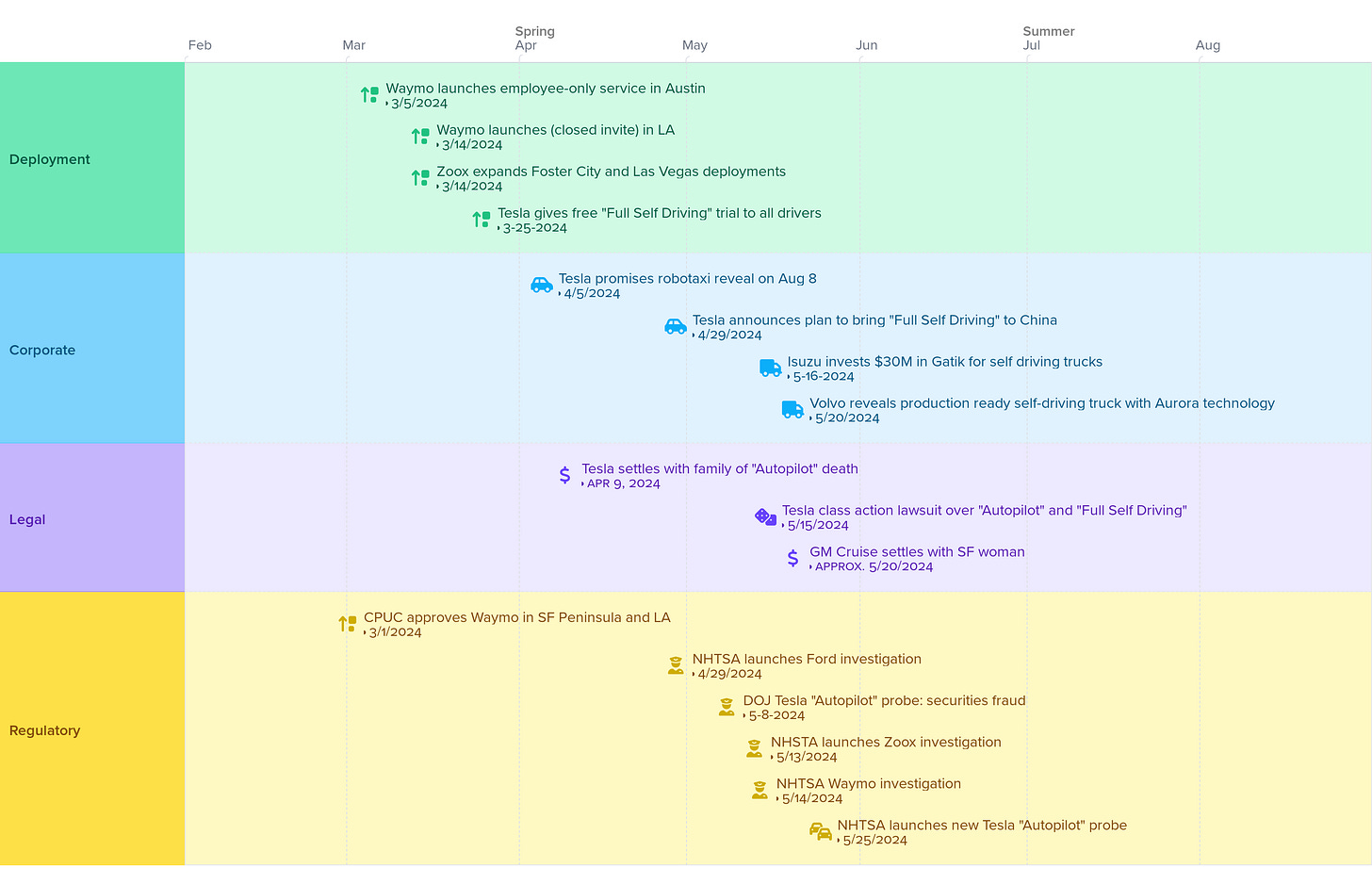Click the May month marker

coord(694,45)
